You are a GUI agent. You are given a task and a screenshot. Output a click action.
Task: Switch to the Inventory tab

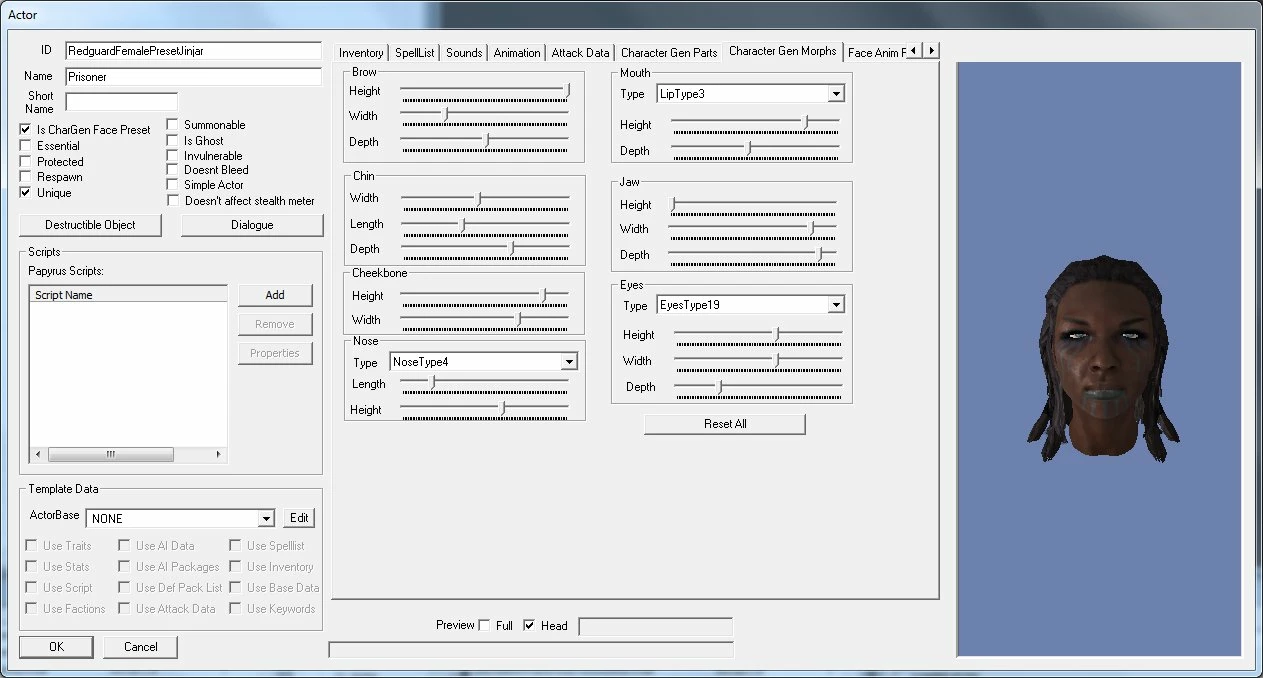coord(361,53)
